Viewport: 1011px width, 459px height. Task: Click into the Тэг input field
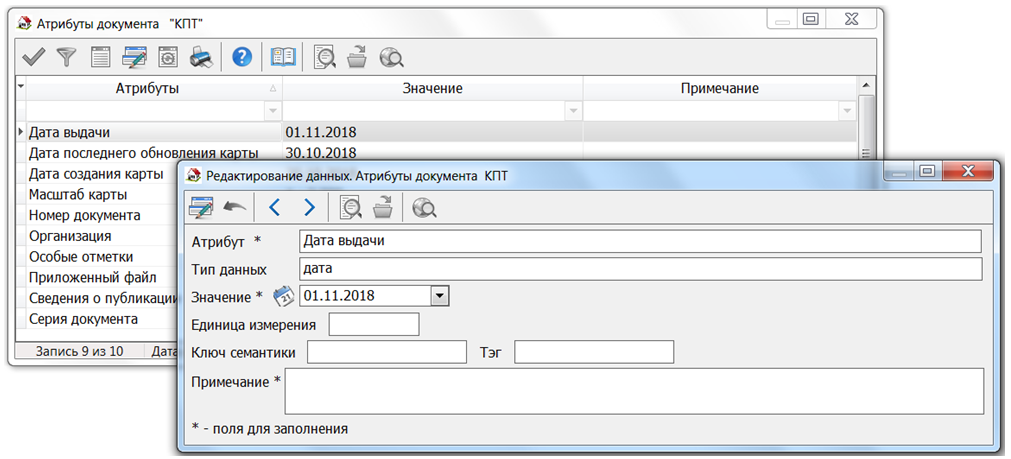[x=594, y=352]
